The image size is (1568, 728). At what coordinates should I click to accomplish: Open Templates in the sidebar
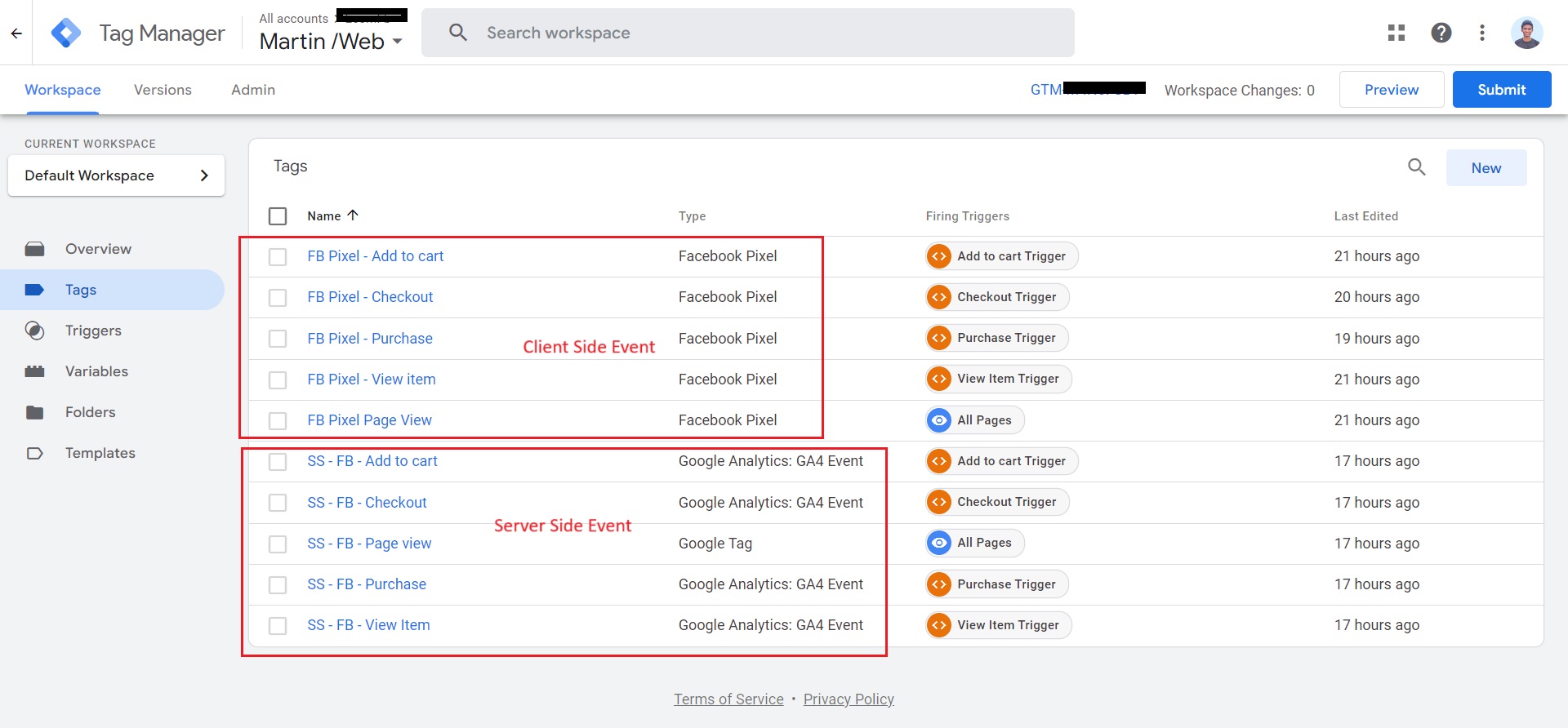pyautogui.click(x=100, y=453)
